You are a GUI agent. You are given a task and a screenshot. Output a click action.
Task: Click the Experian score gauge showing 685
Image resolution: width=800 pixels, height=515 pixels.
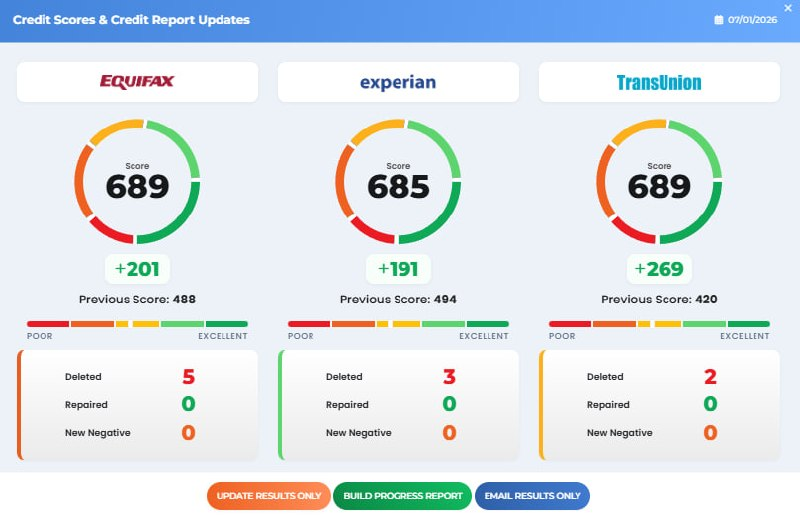pos(398,182)
